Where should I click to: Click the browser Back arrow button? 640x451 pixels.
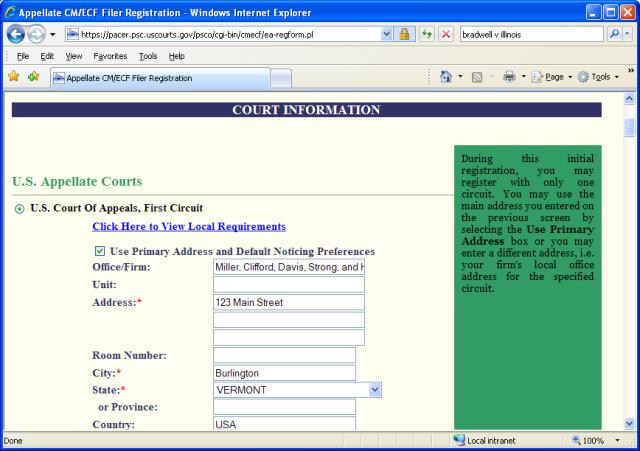point(17,33)
